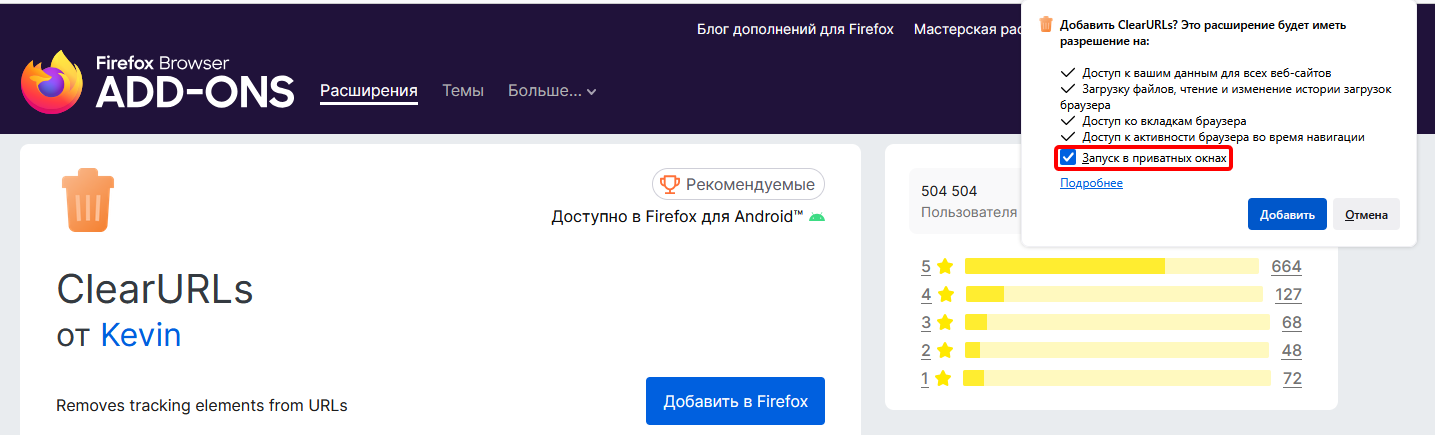
Task: Click the Firefox Browser Add-ons logo
Action: click(x=158, y=83)
